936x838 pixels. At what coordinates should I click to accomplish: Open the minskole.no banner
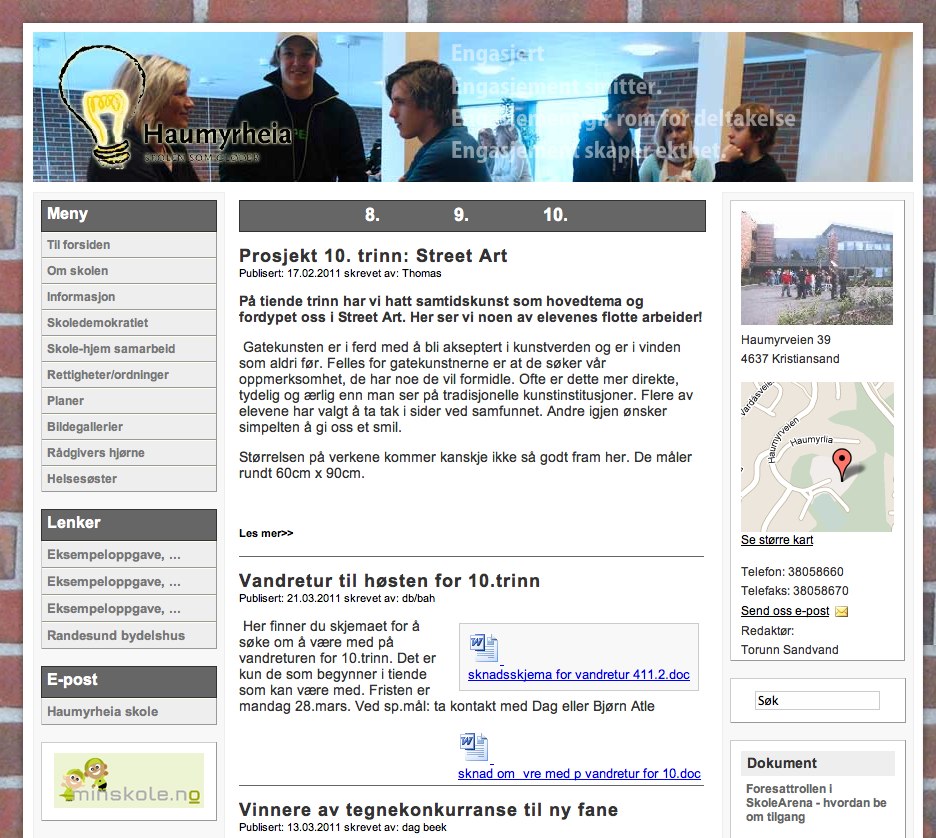point(129,780)
